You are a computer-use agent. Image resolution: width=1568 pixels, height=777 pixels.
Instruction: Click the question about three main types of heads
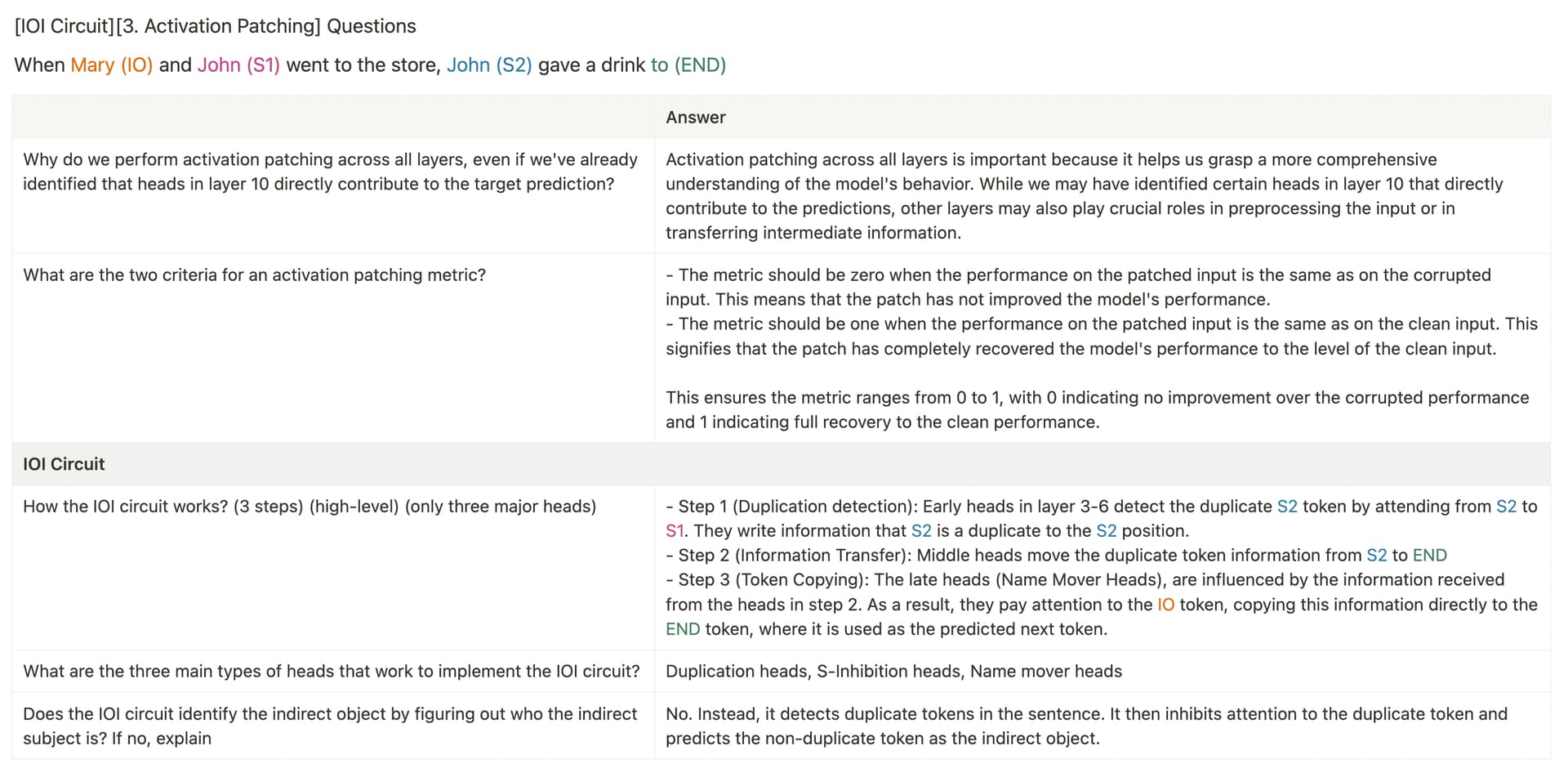coord(332,672)
